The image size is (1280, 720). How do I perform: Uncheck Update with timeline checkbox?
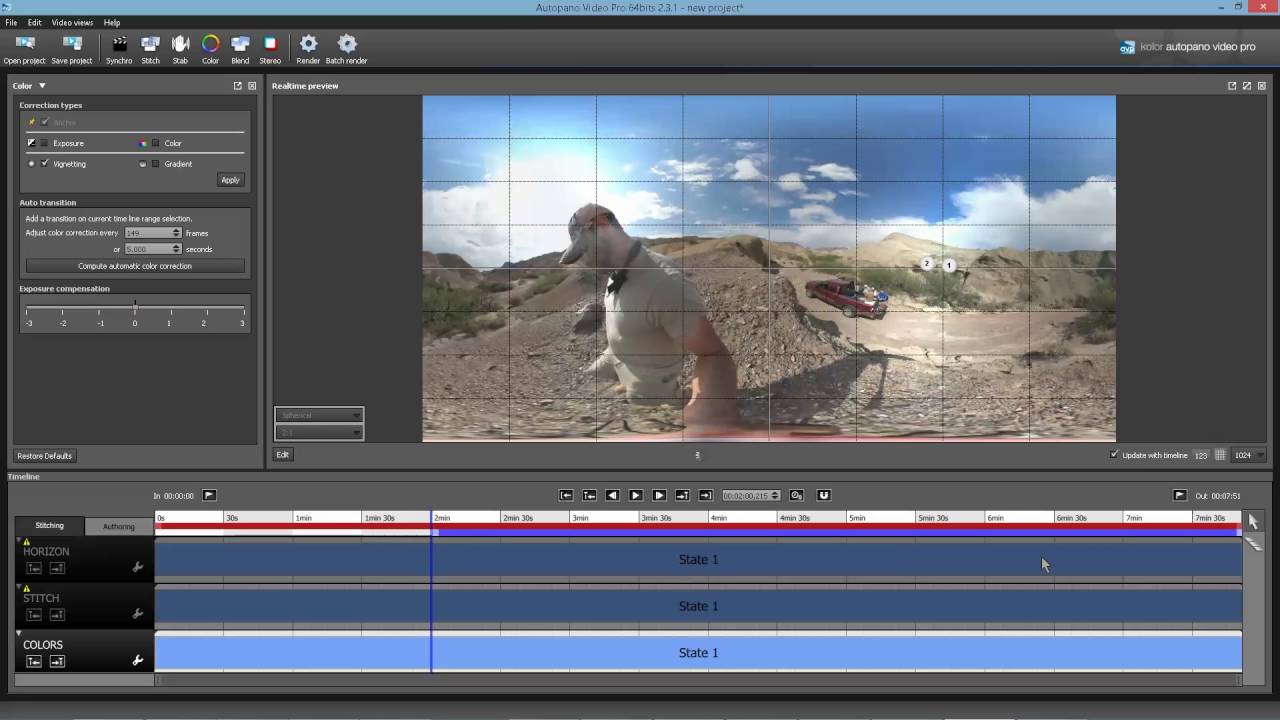click(1114, 455)
